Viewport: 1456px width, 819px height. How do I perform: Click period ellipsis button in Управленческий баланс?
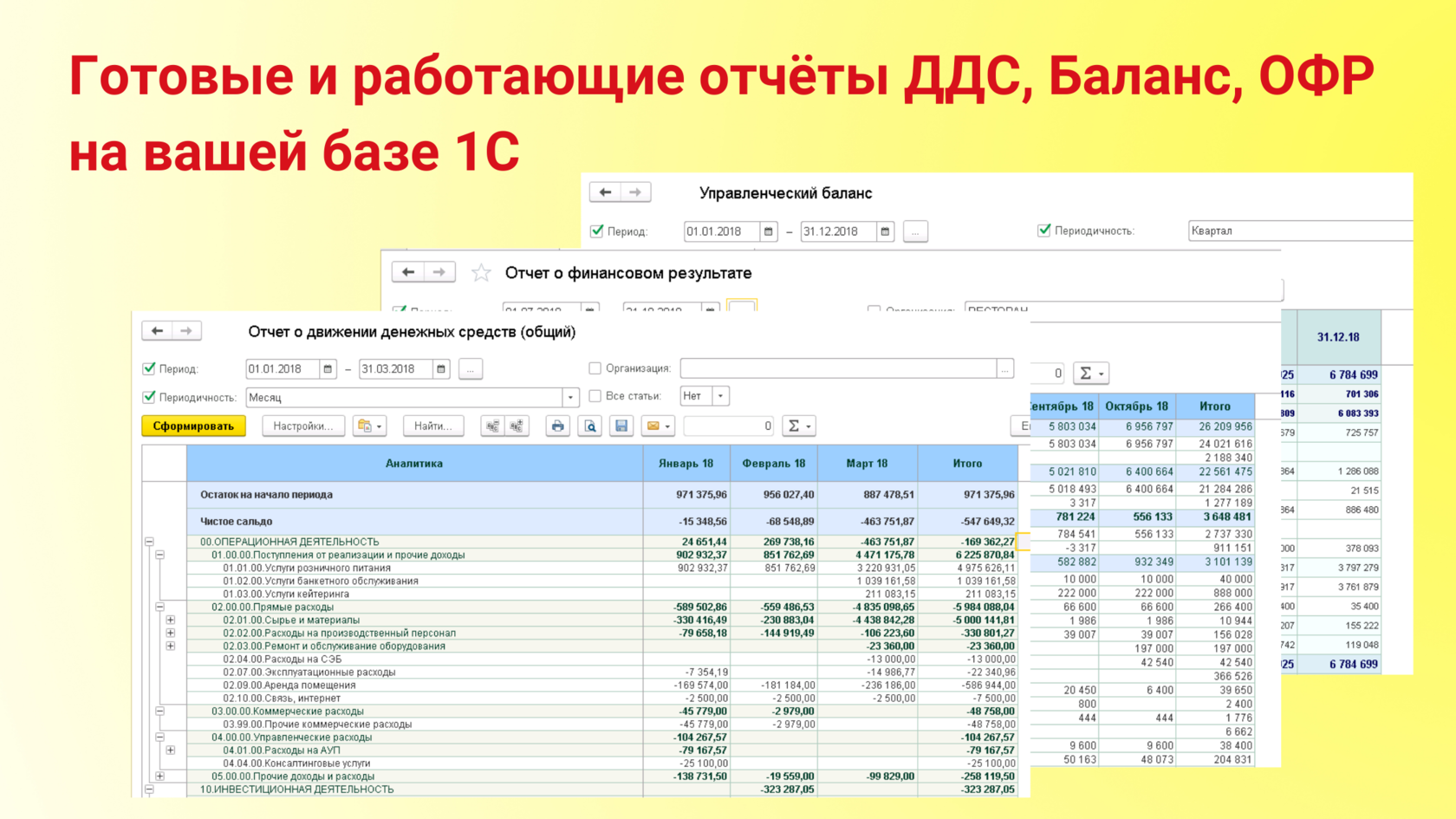(x=915, y=231)
